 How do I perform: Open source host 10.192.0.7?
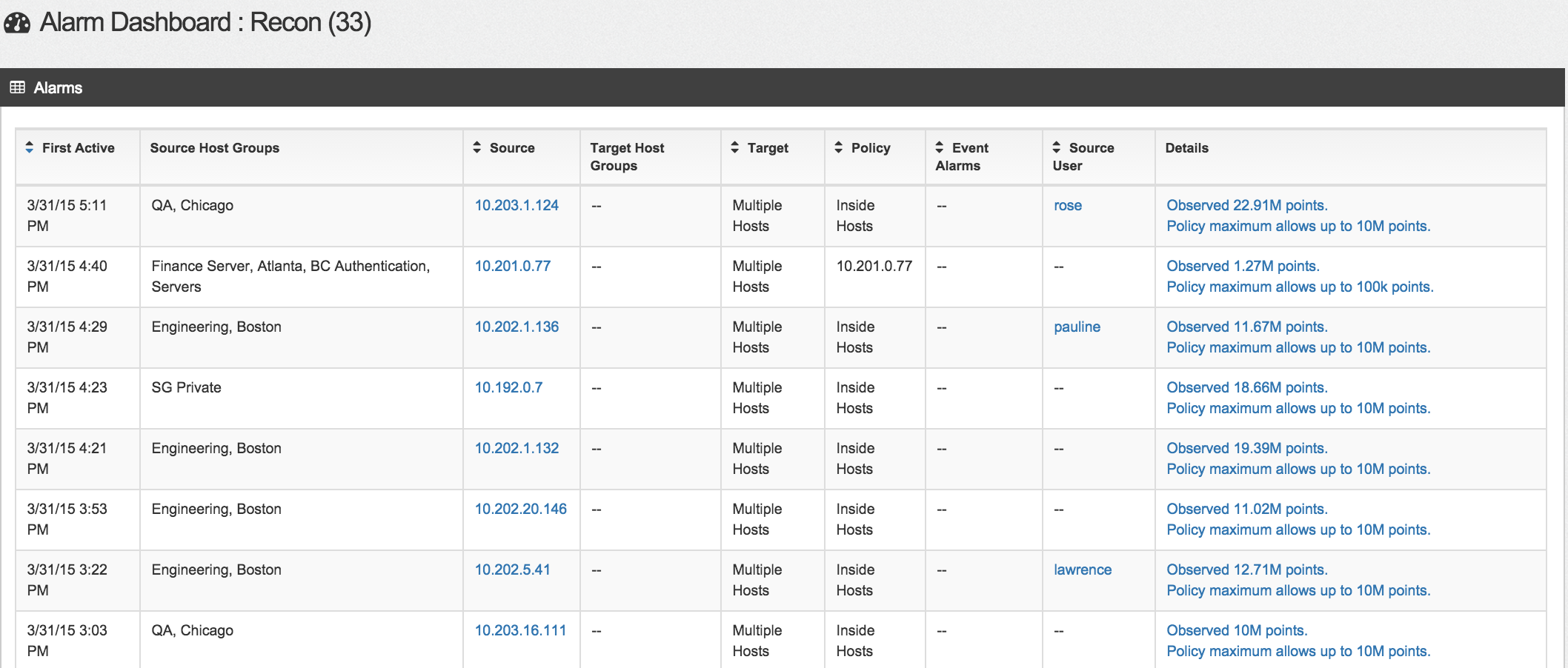[x=508, y=387]
